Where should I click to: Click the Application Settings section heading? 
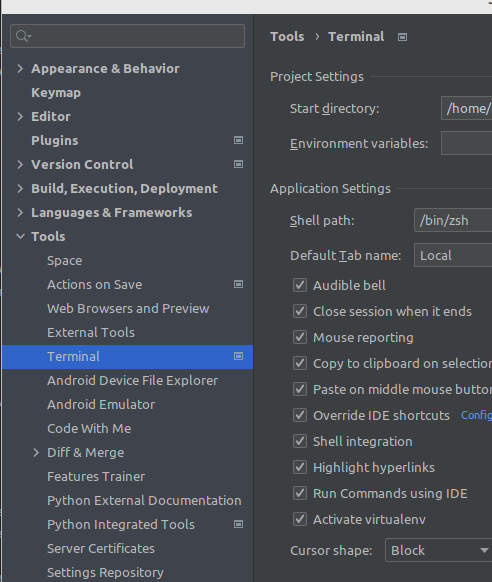(x=330, y=189)
